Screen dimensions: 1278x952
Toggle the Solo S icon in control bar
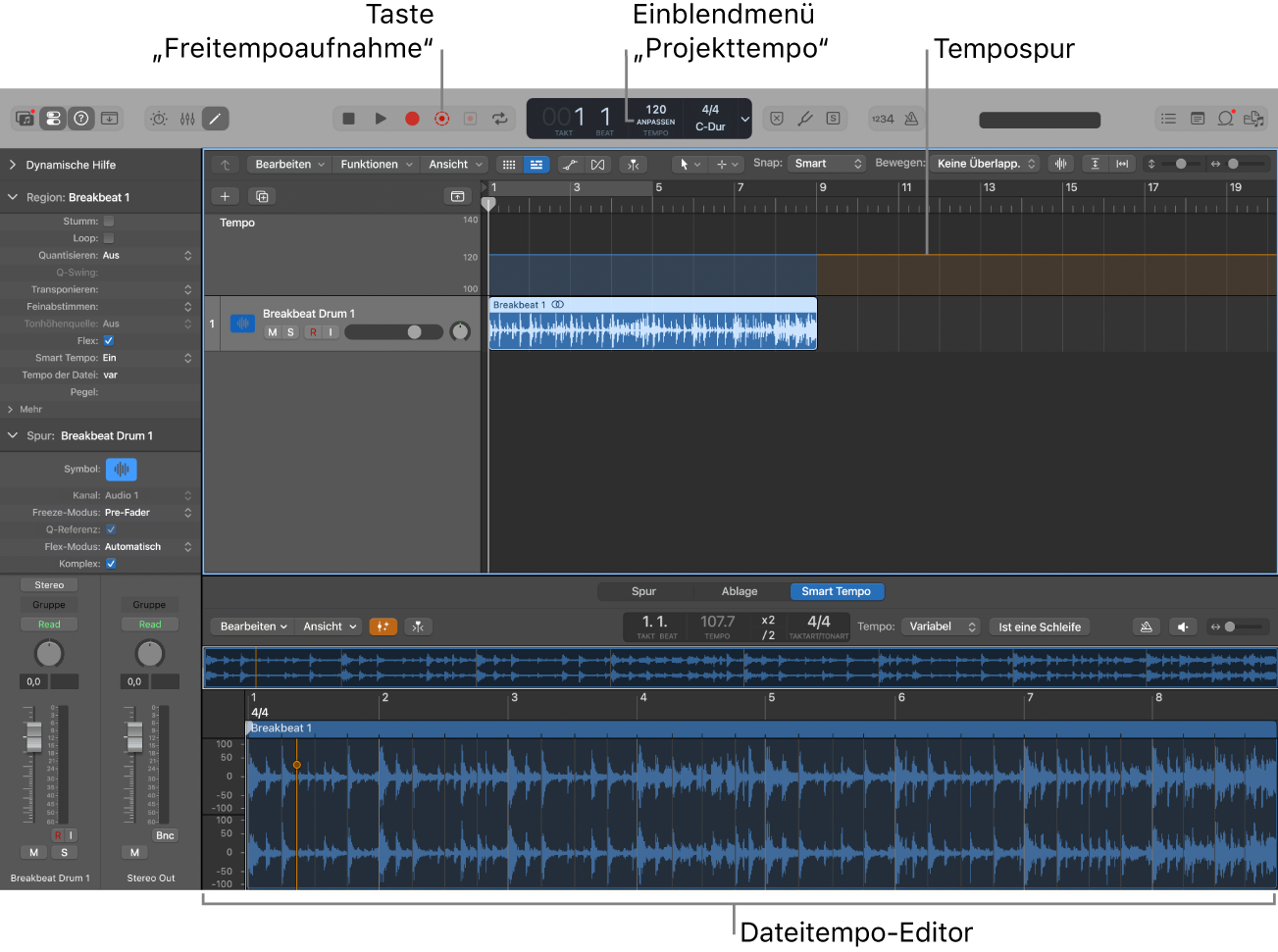(x=833, y=119)
